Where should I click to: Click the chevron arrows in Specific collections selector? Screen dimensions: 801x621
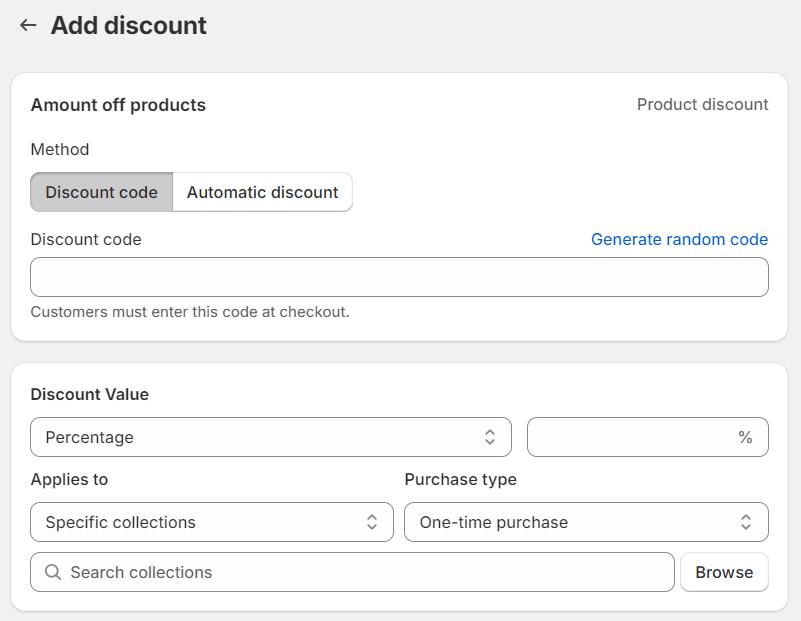[x=372, y=522]
